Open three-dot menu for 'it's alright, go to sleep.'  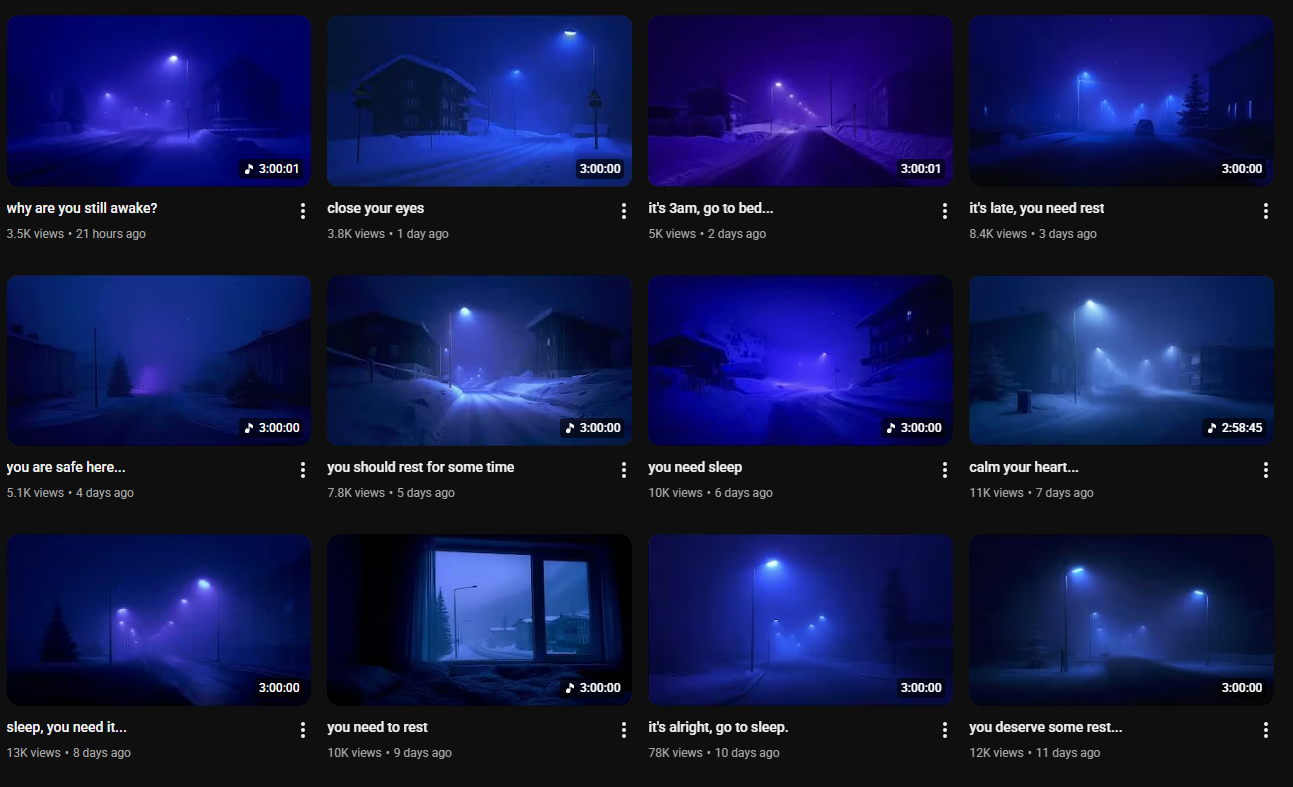945,730
